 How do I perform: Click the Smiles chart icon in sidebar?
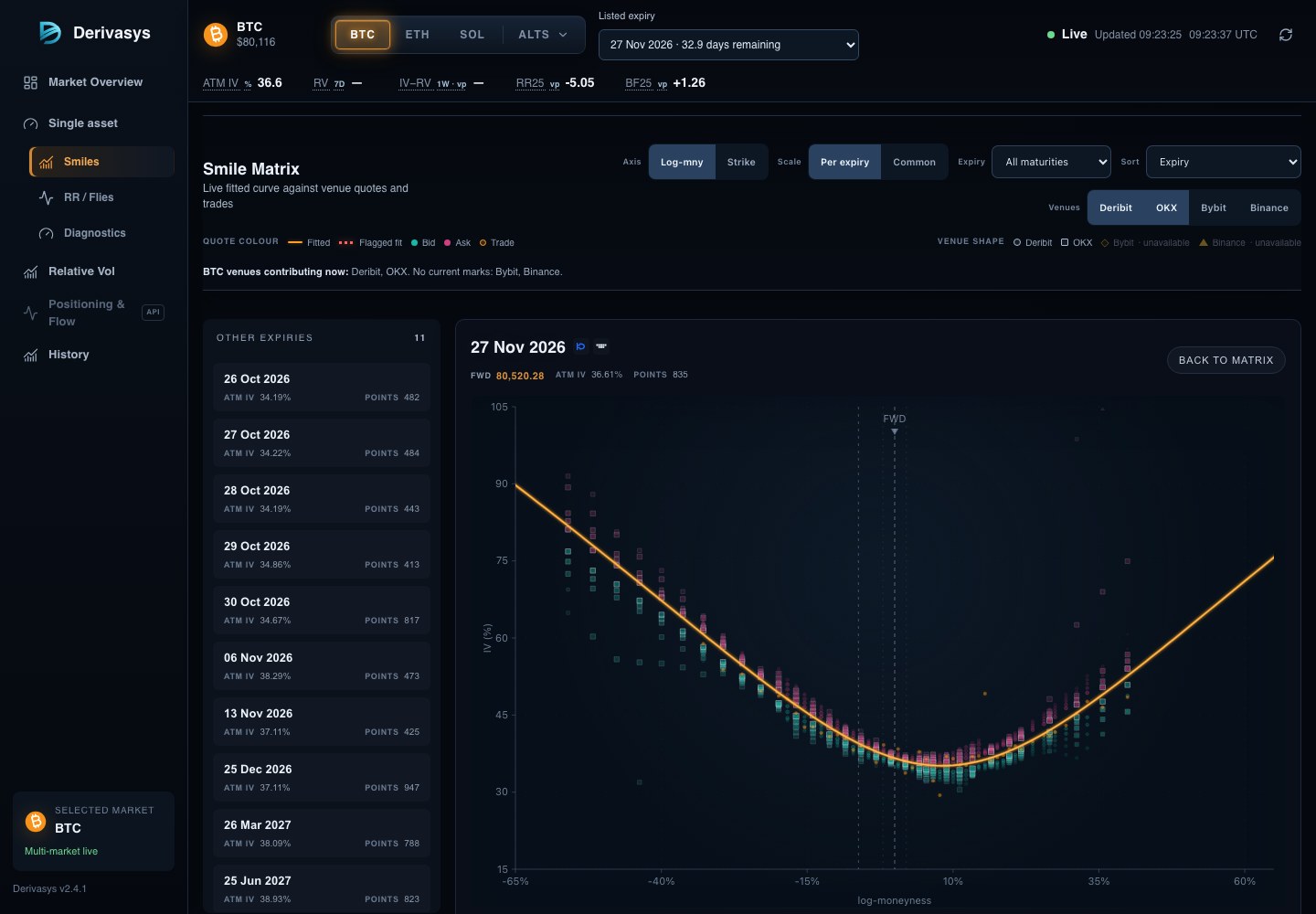pos(47,162)
